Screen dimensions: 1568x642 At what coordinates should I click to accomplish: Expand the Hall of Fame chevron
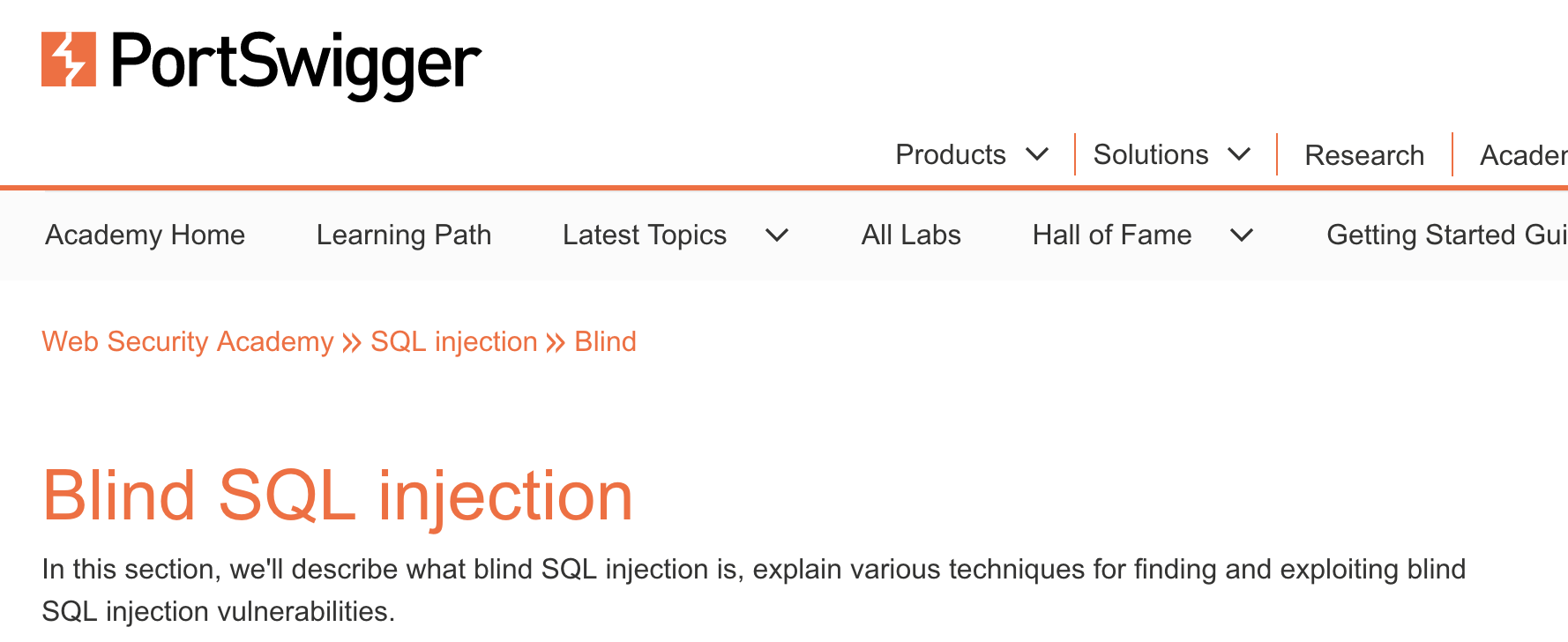(x=1242, y=235)
